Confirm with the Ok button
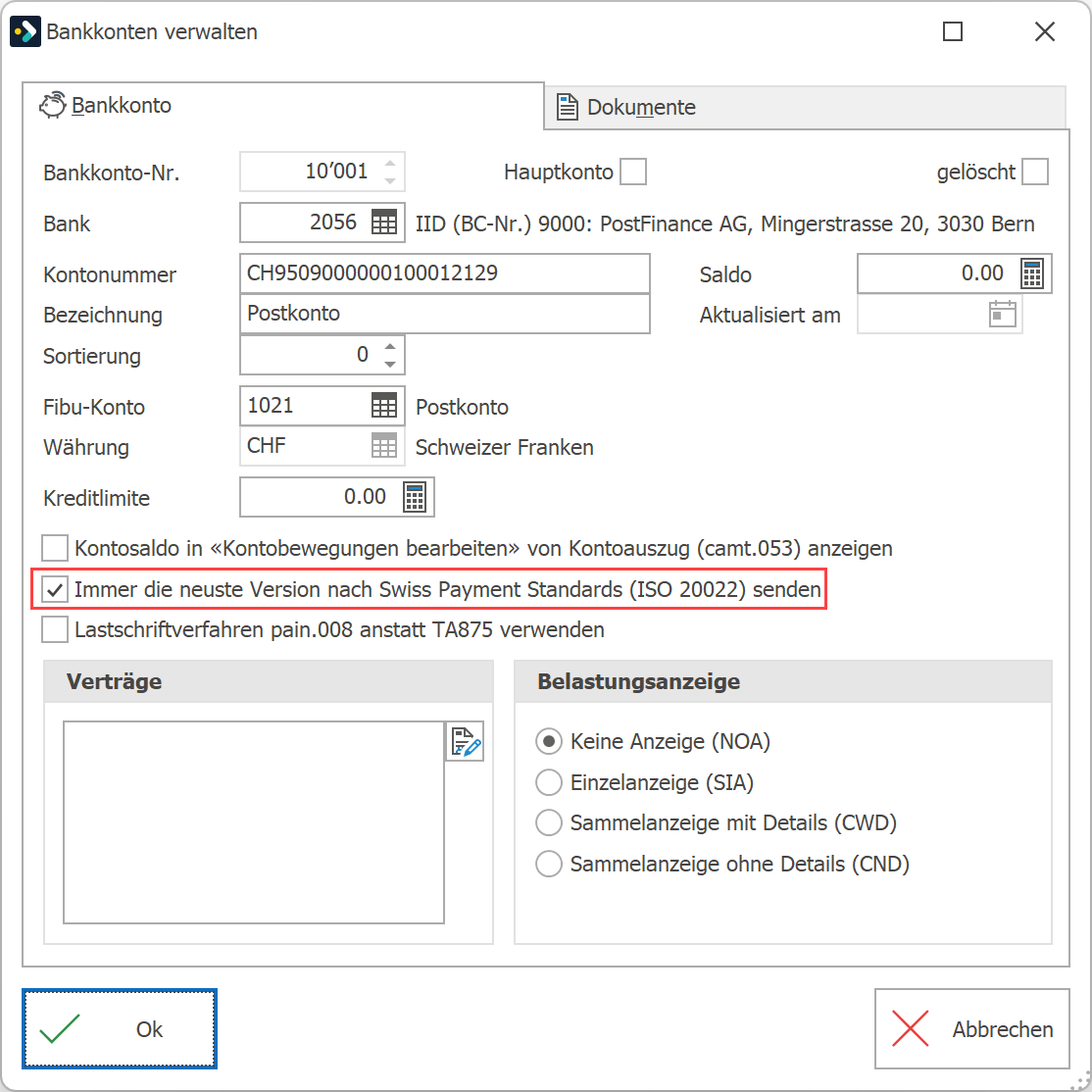 coord(119,1028)
